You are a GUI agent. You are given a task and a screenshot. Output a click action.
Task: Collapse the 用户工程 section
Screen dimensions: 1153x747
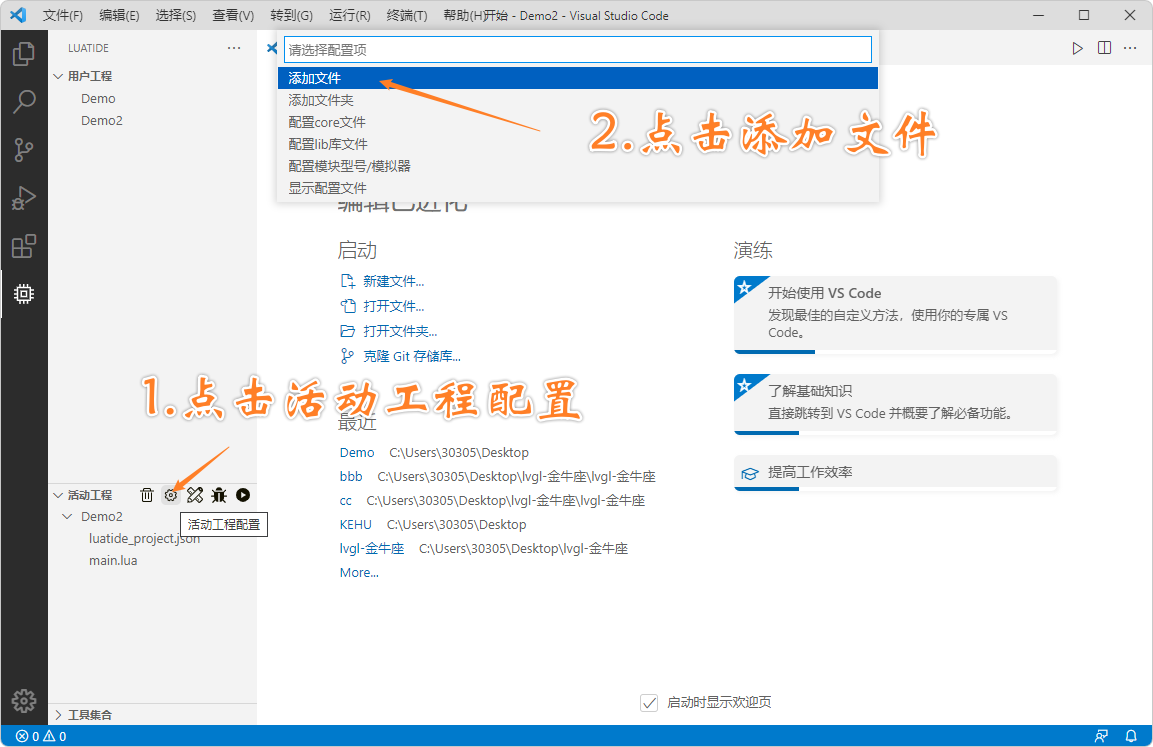click(x=58, y=76)
